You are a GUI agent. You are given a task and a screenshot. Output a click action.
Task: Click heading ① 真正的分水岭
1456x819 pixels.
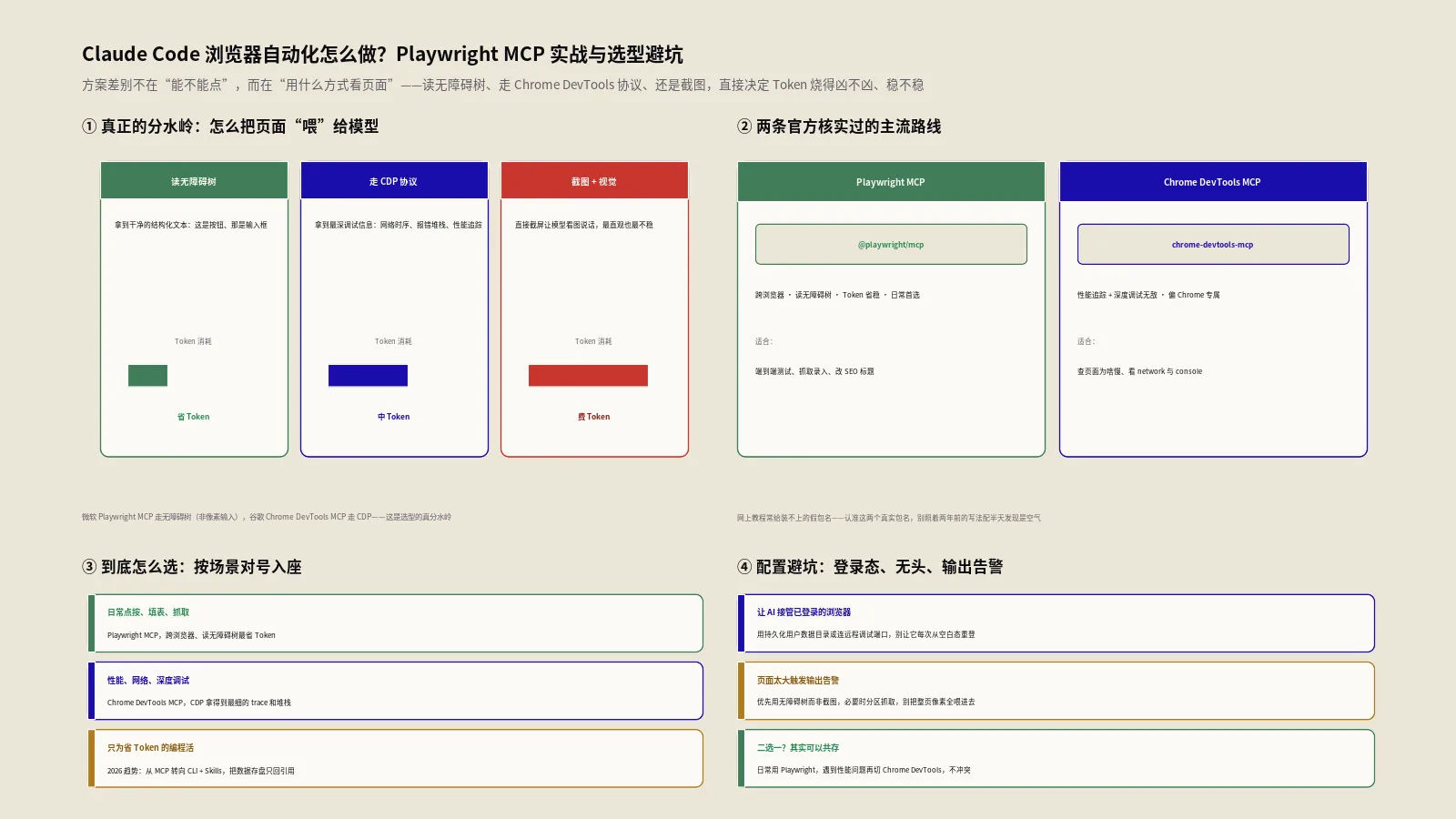click(x=230, y=126)
